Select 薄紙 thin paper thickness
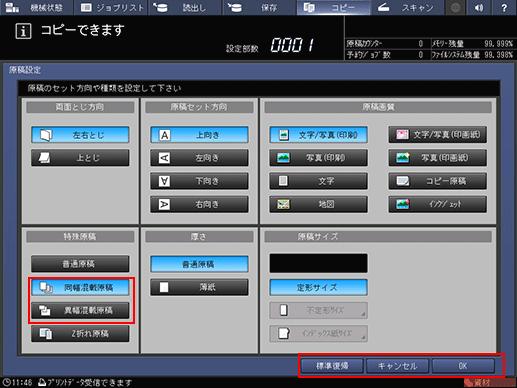517x388 pixels. click(199, 287)
